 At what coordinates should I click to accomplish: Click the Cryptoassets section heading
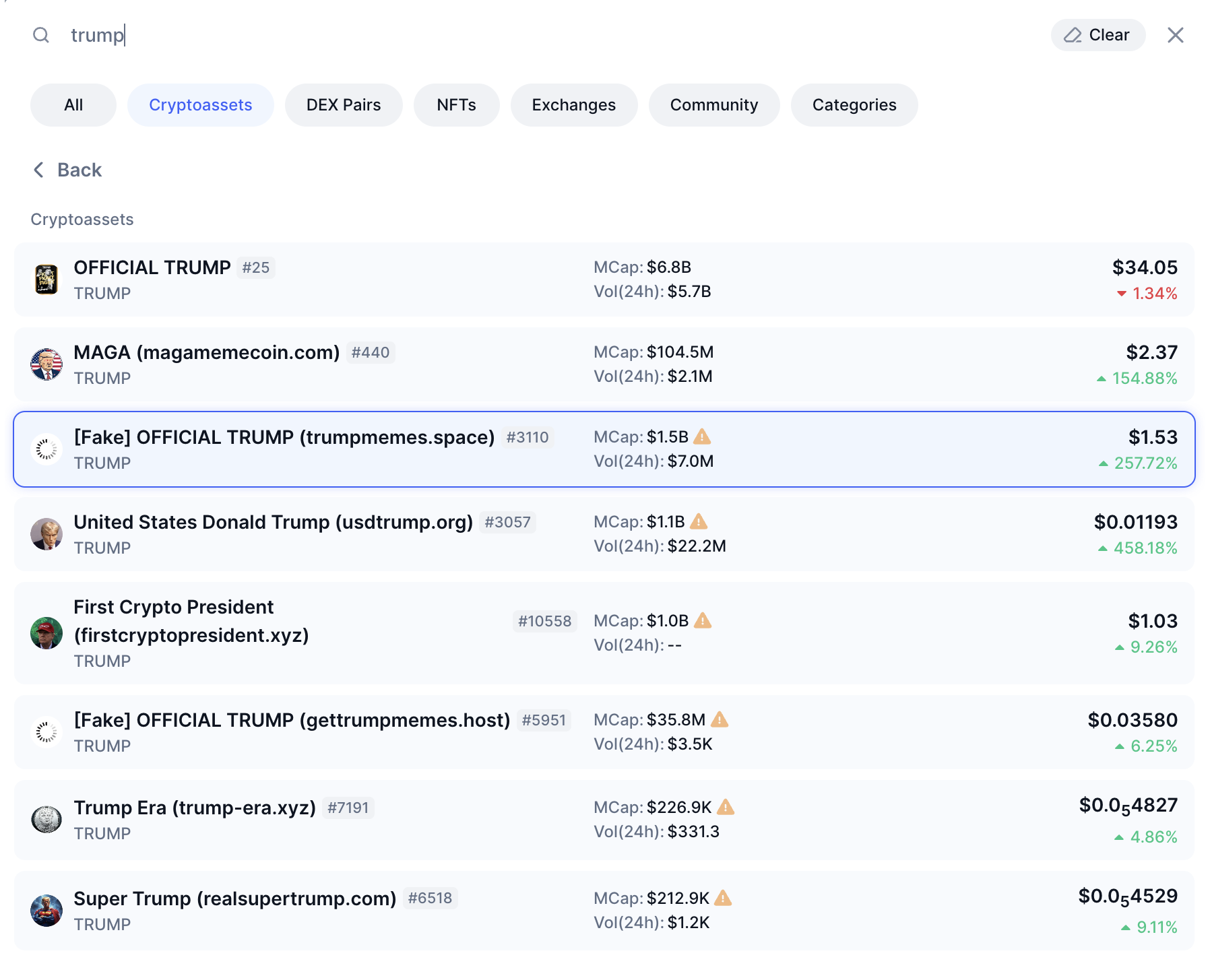click(x=82, y=220)
